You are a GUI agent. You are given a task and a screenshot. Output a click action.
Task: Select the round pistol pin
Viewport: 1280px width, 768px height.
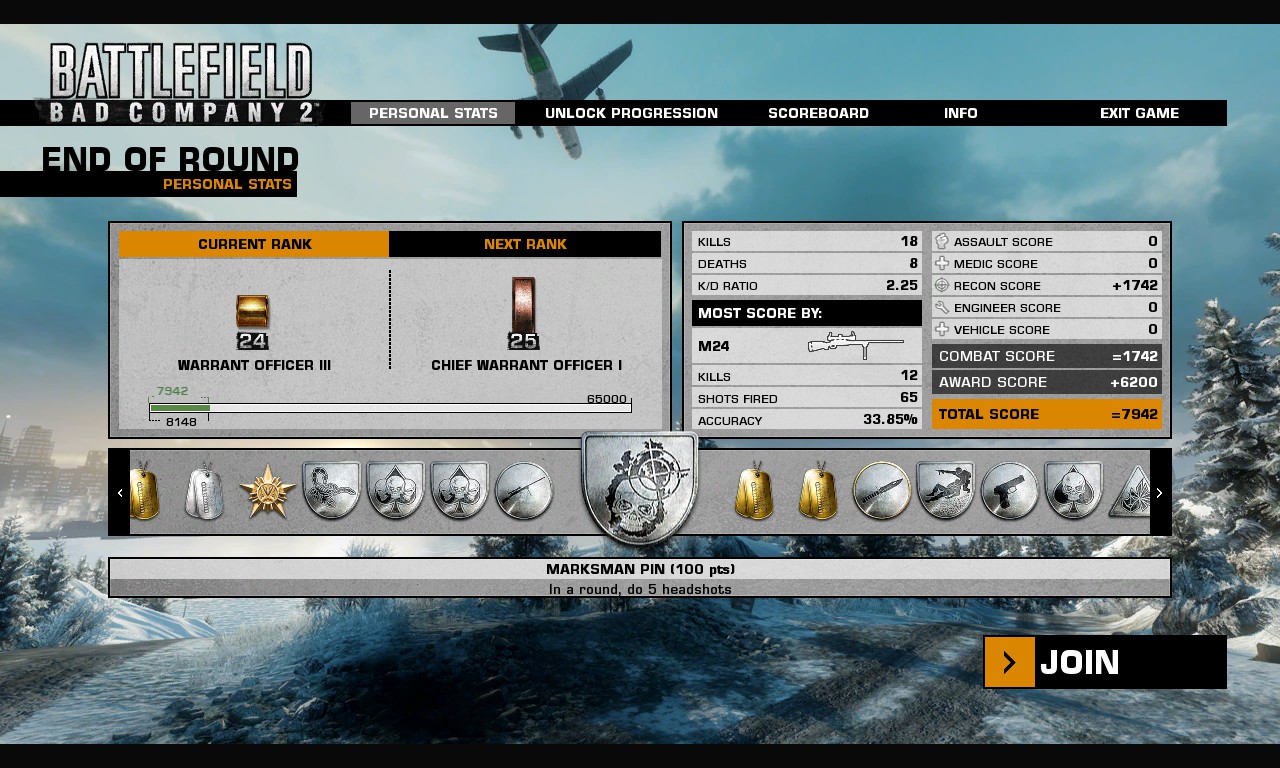click(1010, 491)
